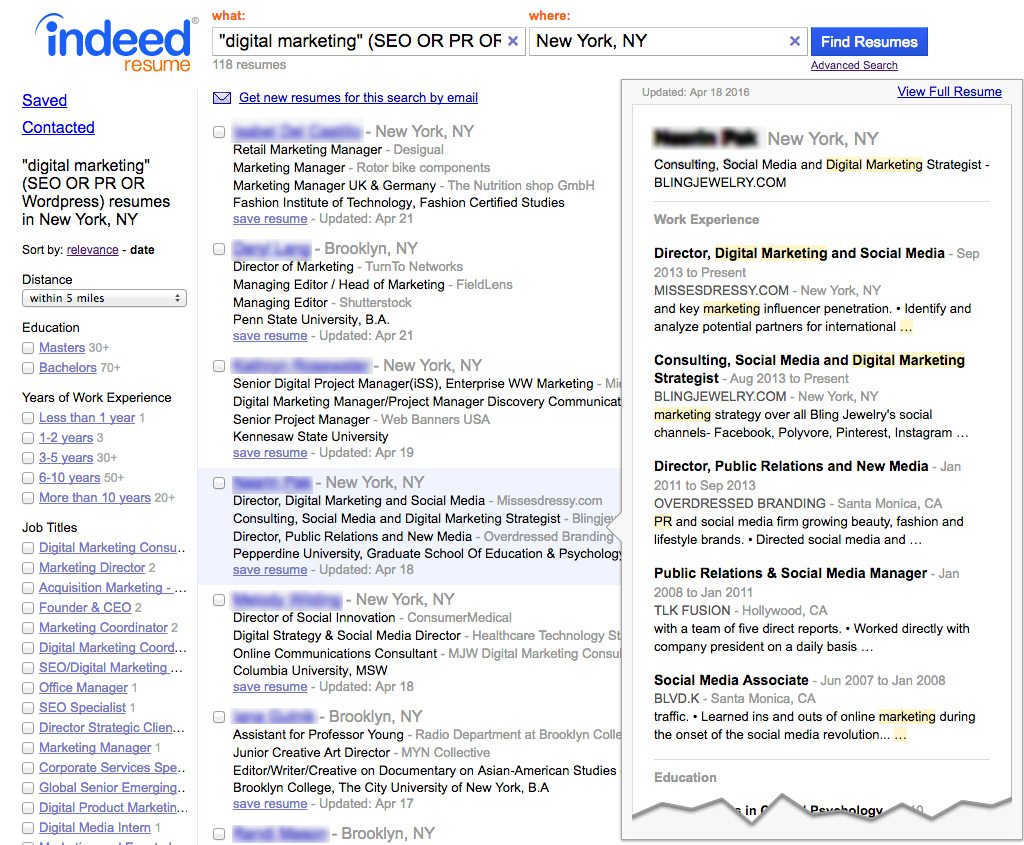Tick the Director of Social Innovation resume checkbox
The height and width of the screenshot is (845, 1024).
tap(219, 600)
